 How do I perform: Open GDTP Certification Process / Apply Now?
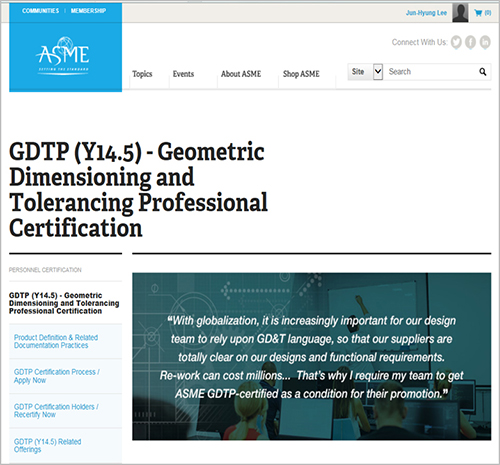[x=57, y=376]
